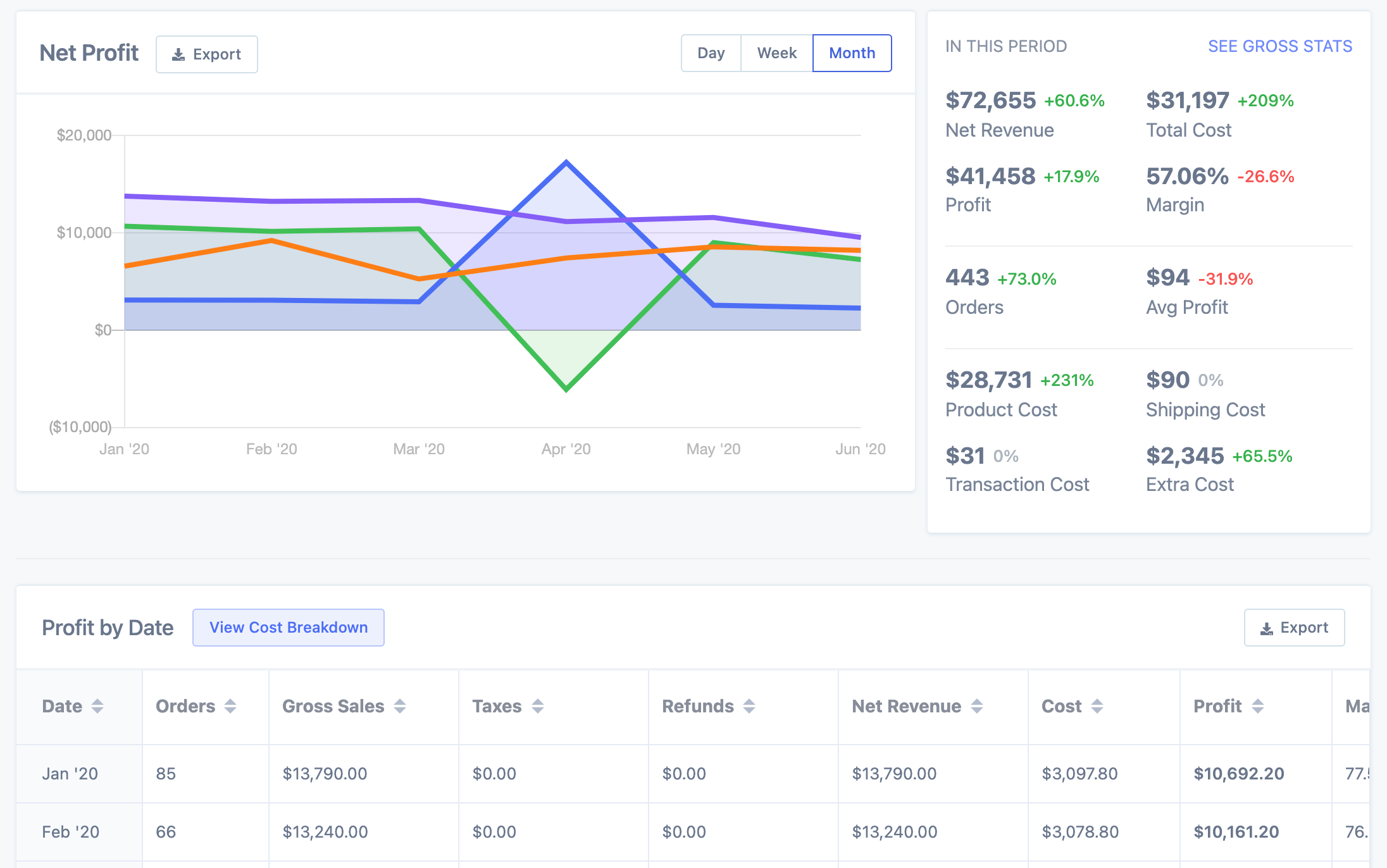Select the Month view tab
The image size is (1387, 868).
(x=852, y=53)
